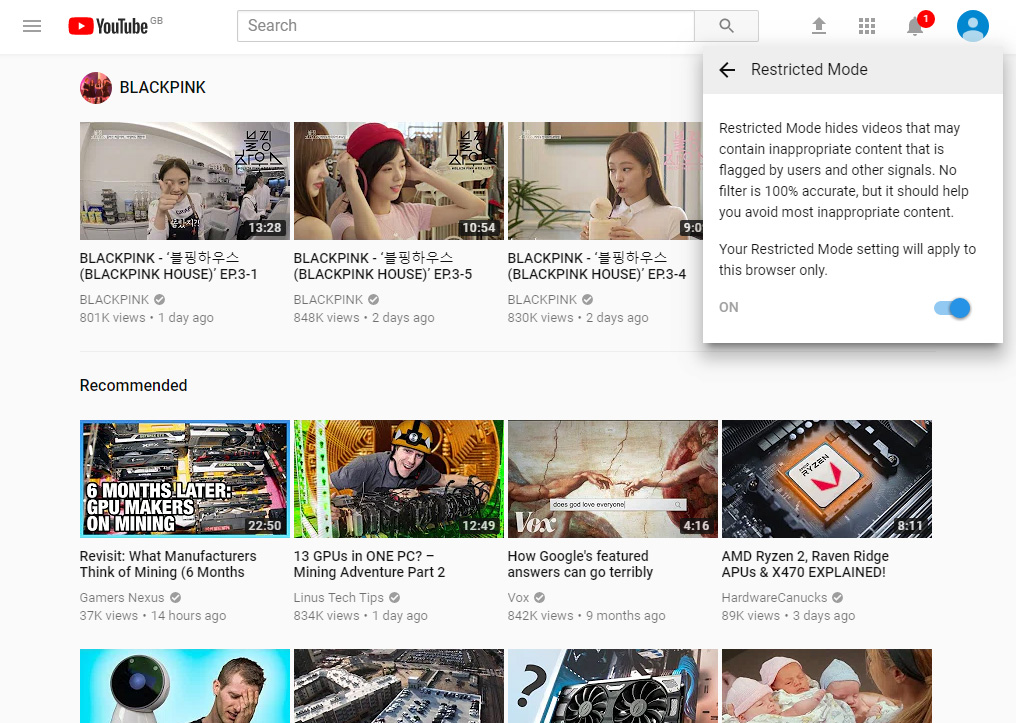The image size is (1016, 723).
Task: Visit the Linus Tech Tips channel
Action: tap(338, 597)
